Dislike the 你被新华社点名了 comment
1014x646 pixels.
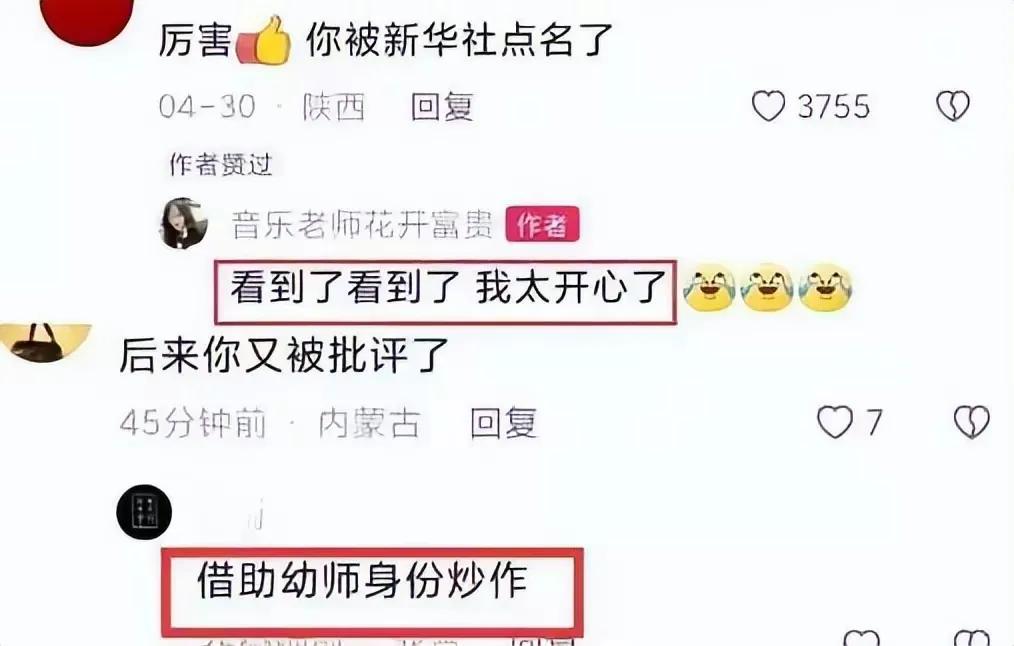(x=953, y=106)
